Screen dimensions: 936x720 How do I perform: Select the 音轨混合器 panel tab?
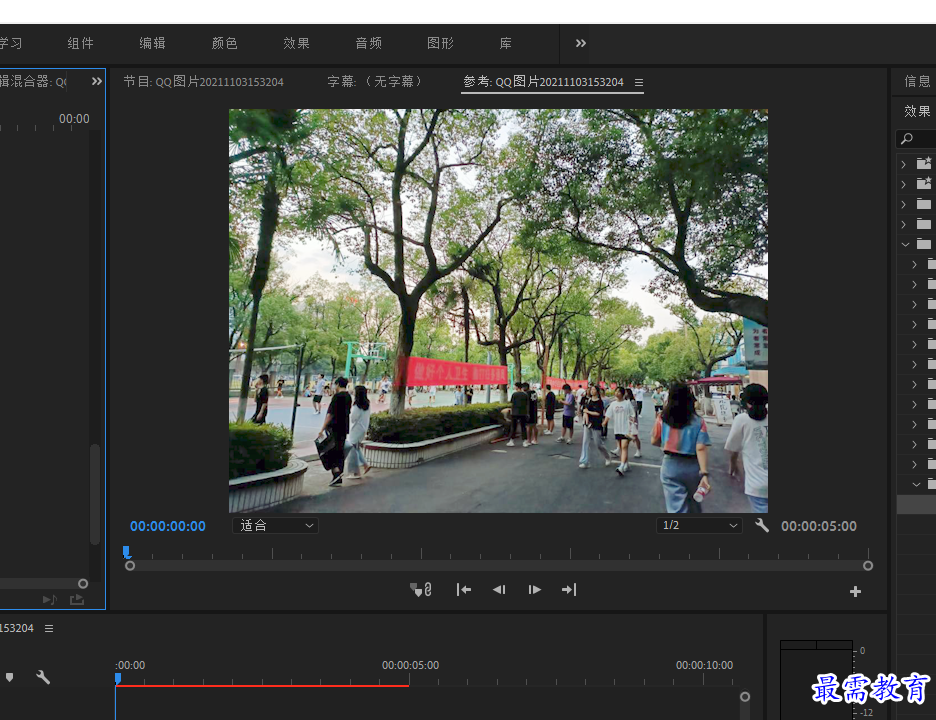33,81
